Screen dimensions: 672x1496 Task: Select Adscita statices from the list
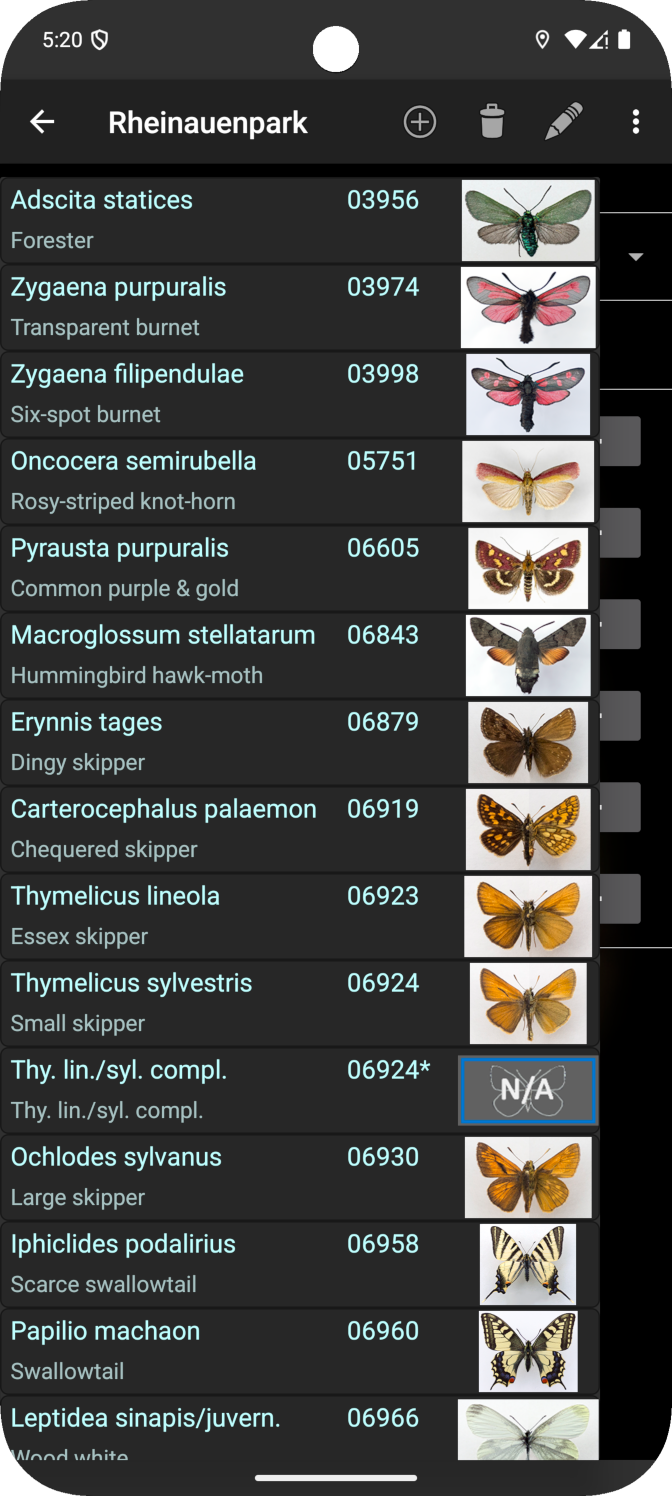click(x=200, y=220)
